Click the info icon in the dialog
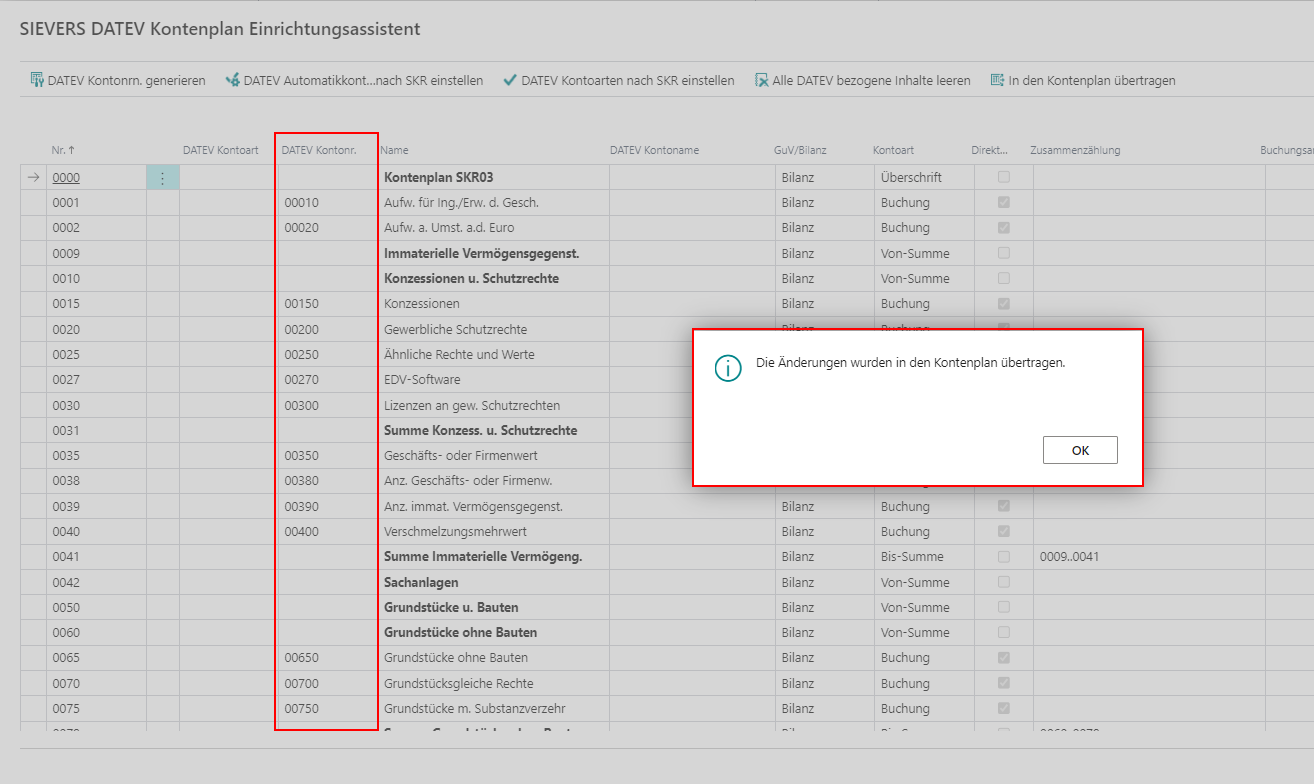 [728, 368]
